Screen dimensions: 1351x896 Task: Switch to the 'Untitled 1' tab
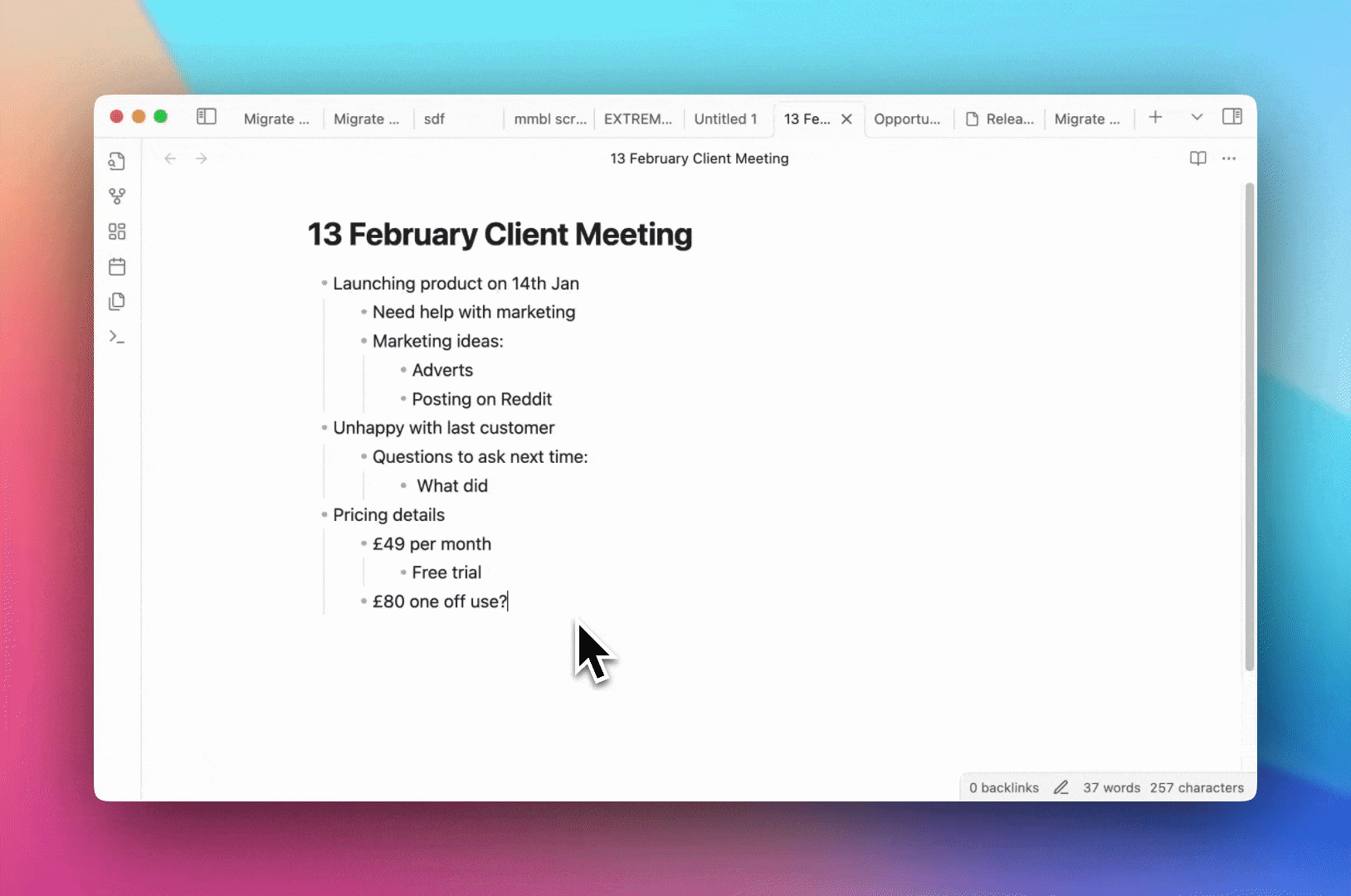click(725, 119)
